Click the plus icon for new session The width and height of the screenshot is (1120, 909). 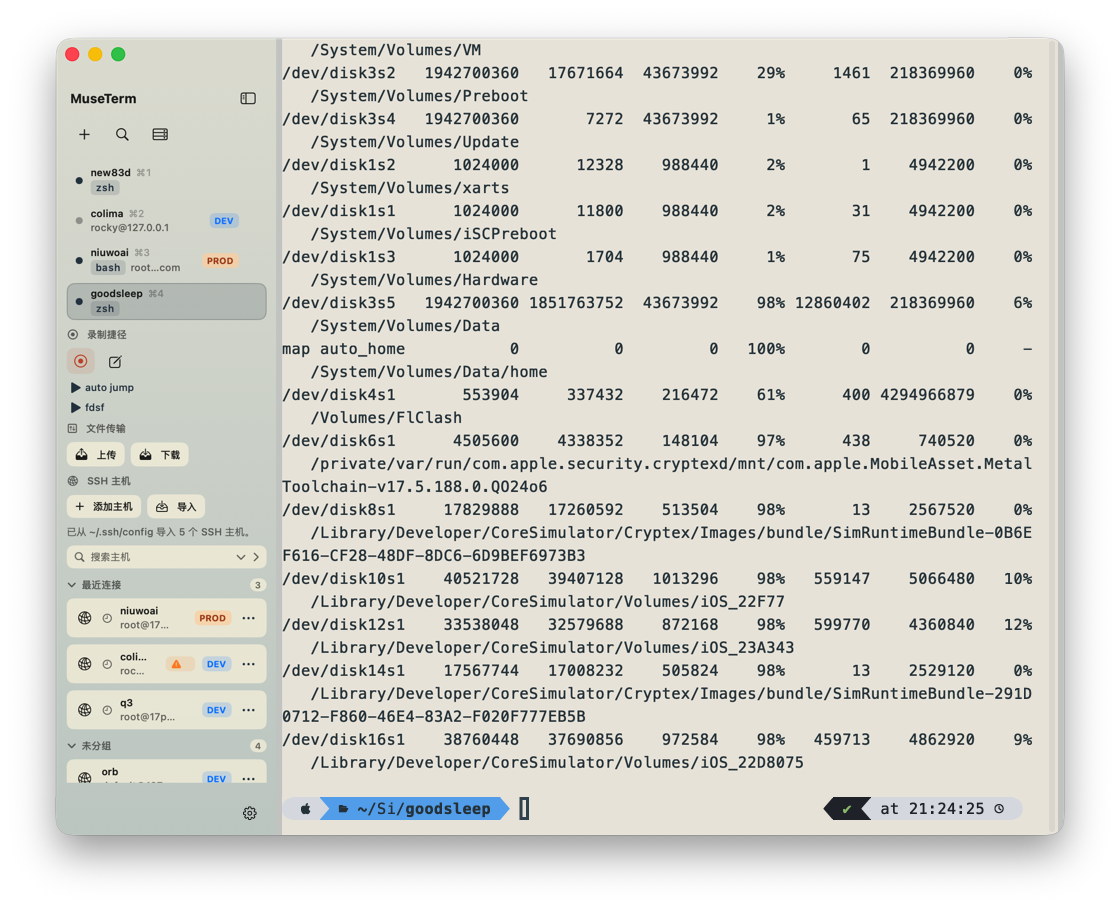(84, 134)
